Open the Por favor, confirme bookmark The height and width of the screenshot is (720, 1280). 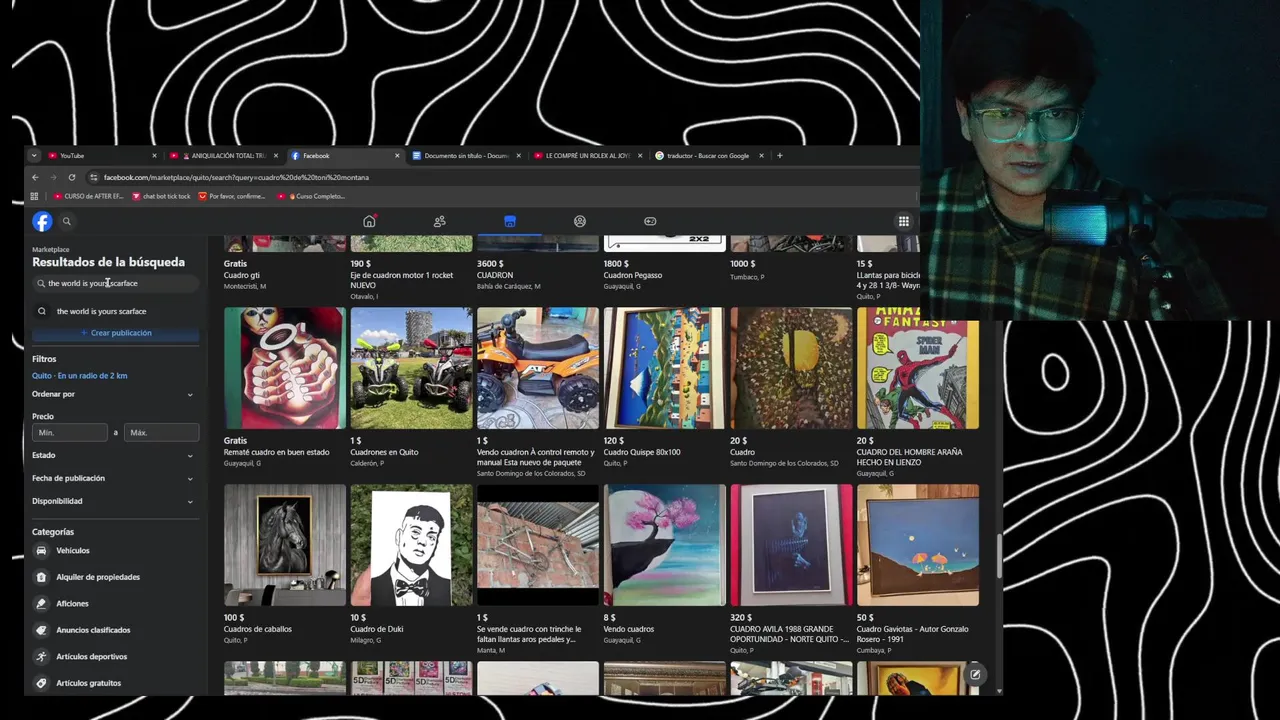232,196
